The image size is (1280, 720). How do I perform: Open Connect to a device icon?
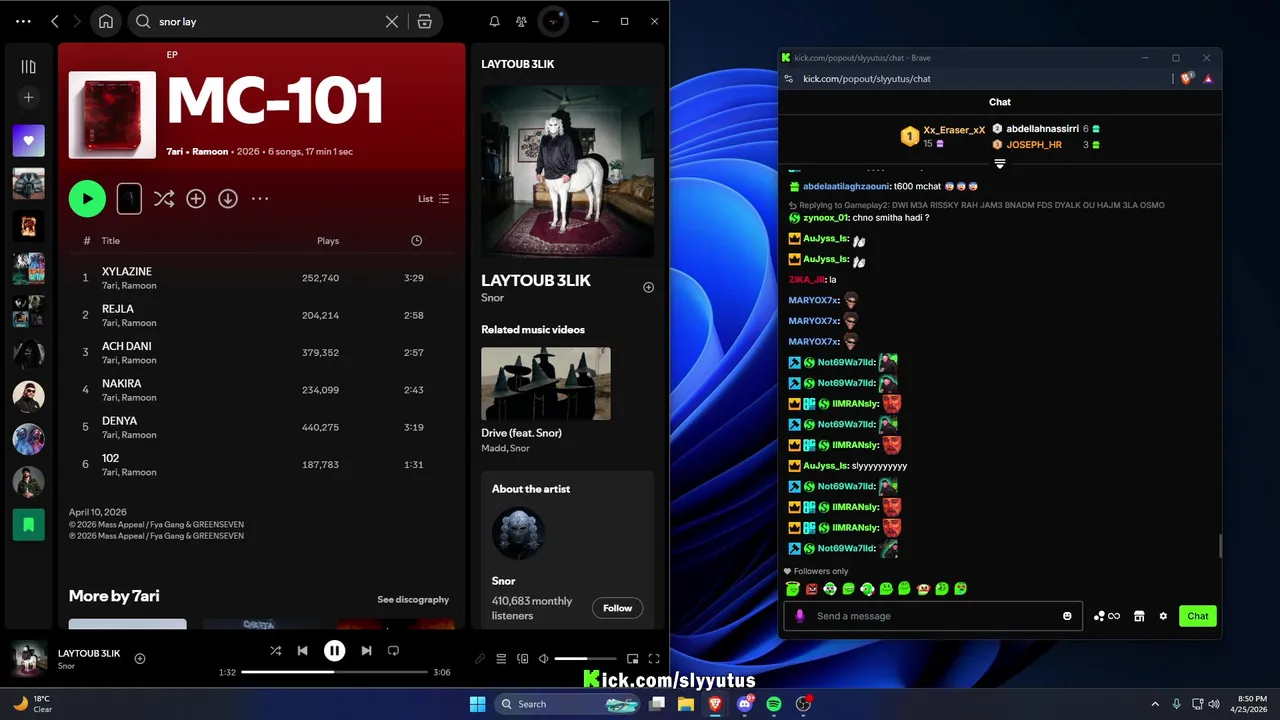pos(522,658)
